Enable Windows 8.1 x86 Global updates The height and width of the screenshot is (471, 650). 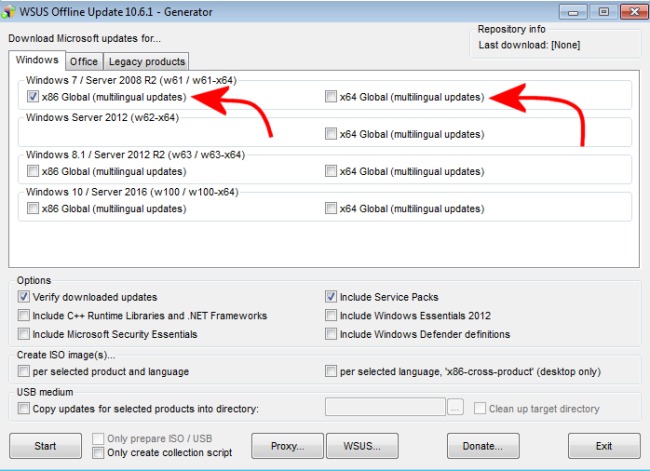coord(33,171)
